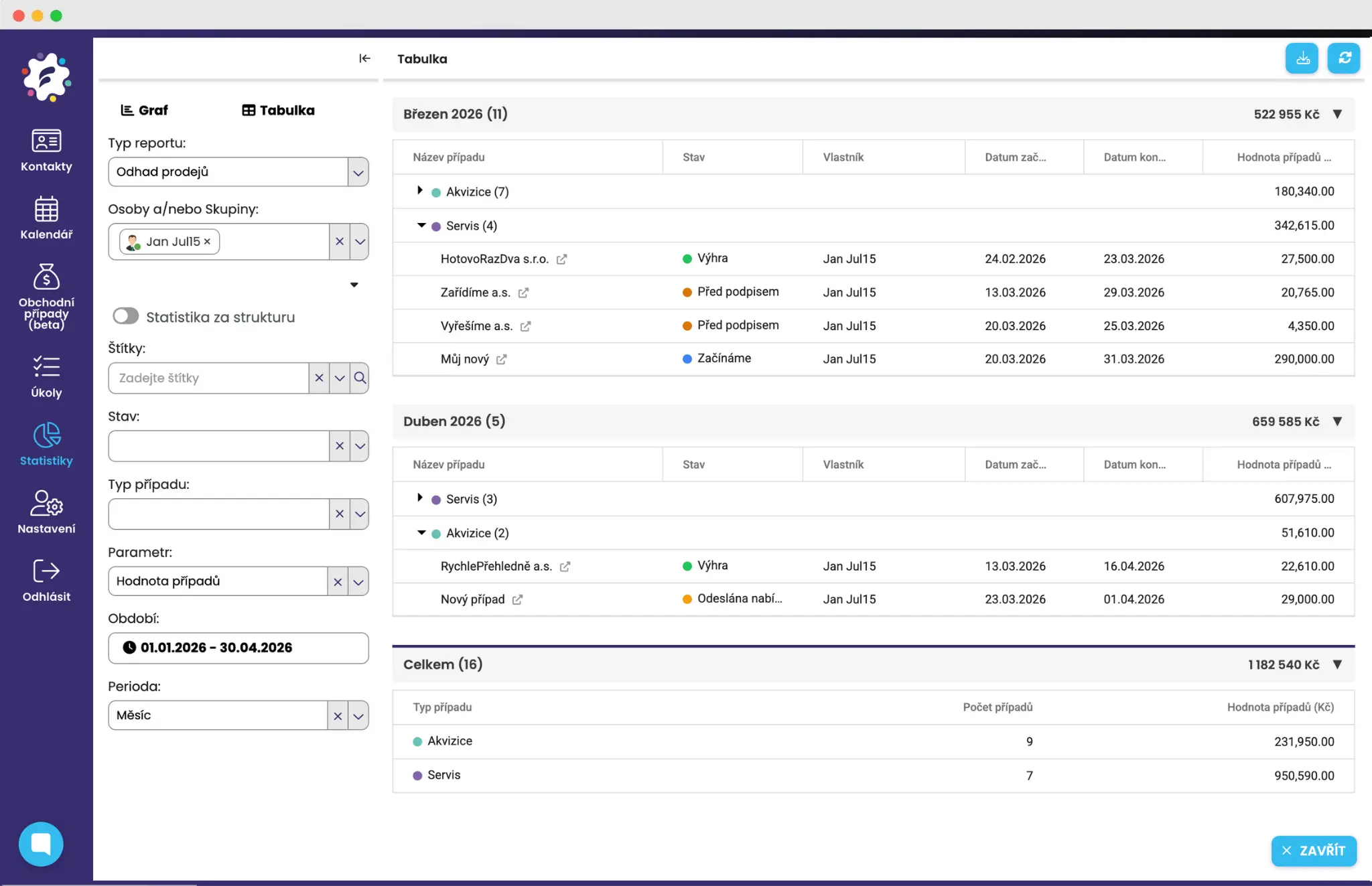Collapse the filter panel with the arrow icon
The image size is (1372, 886).
click(x=364, y=58)
